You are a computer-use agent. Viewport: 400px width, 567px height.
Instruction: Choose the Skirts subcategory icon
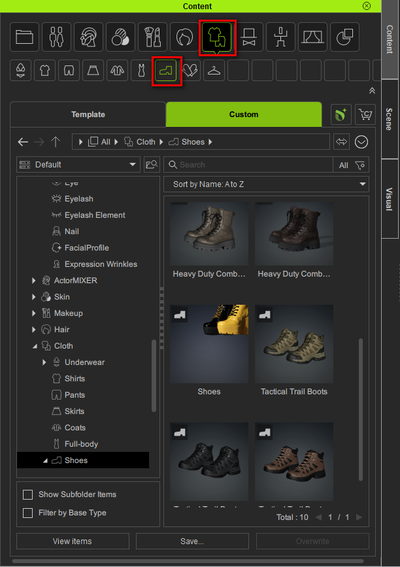pos(93,70)
